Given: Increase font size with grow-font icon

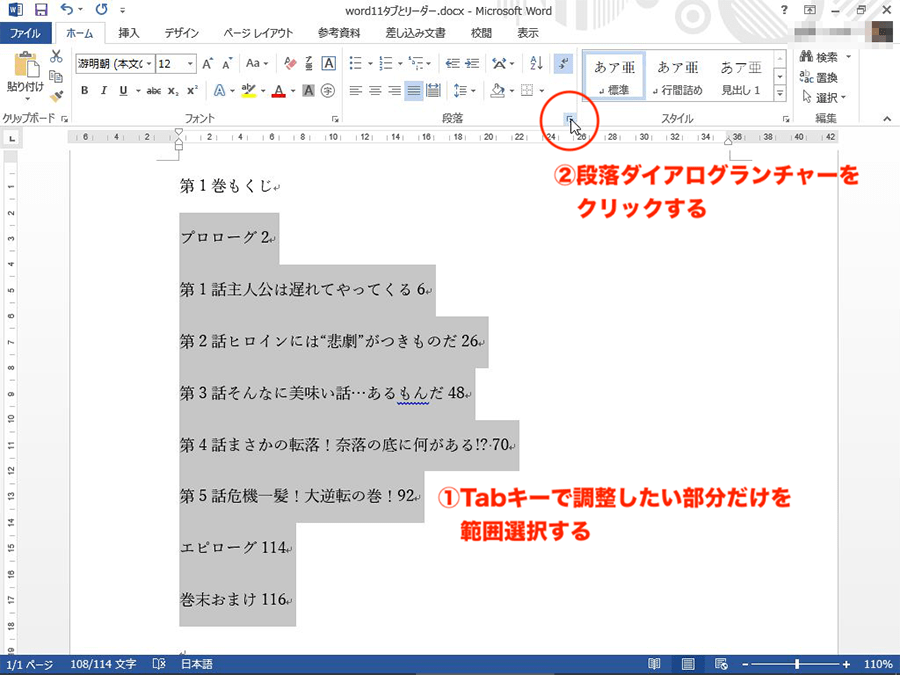Looking at the screenshot, I should click(208, 64).
